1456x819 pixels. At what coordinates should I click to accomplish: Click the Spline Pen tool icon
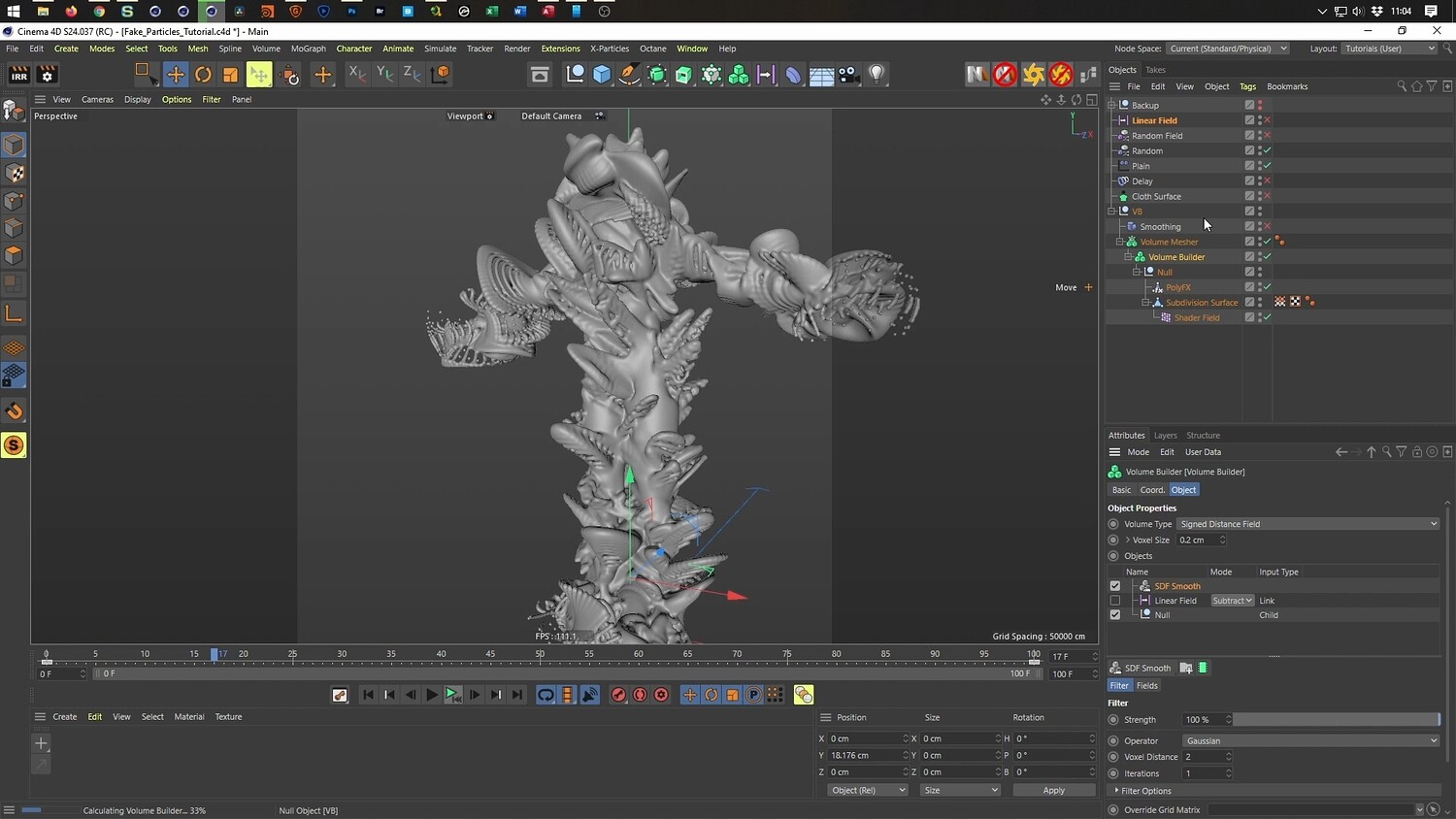(629, 75)
